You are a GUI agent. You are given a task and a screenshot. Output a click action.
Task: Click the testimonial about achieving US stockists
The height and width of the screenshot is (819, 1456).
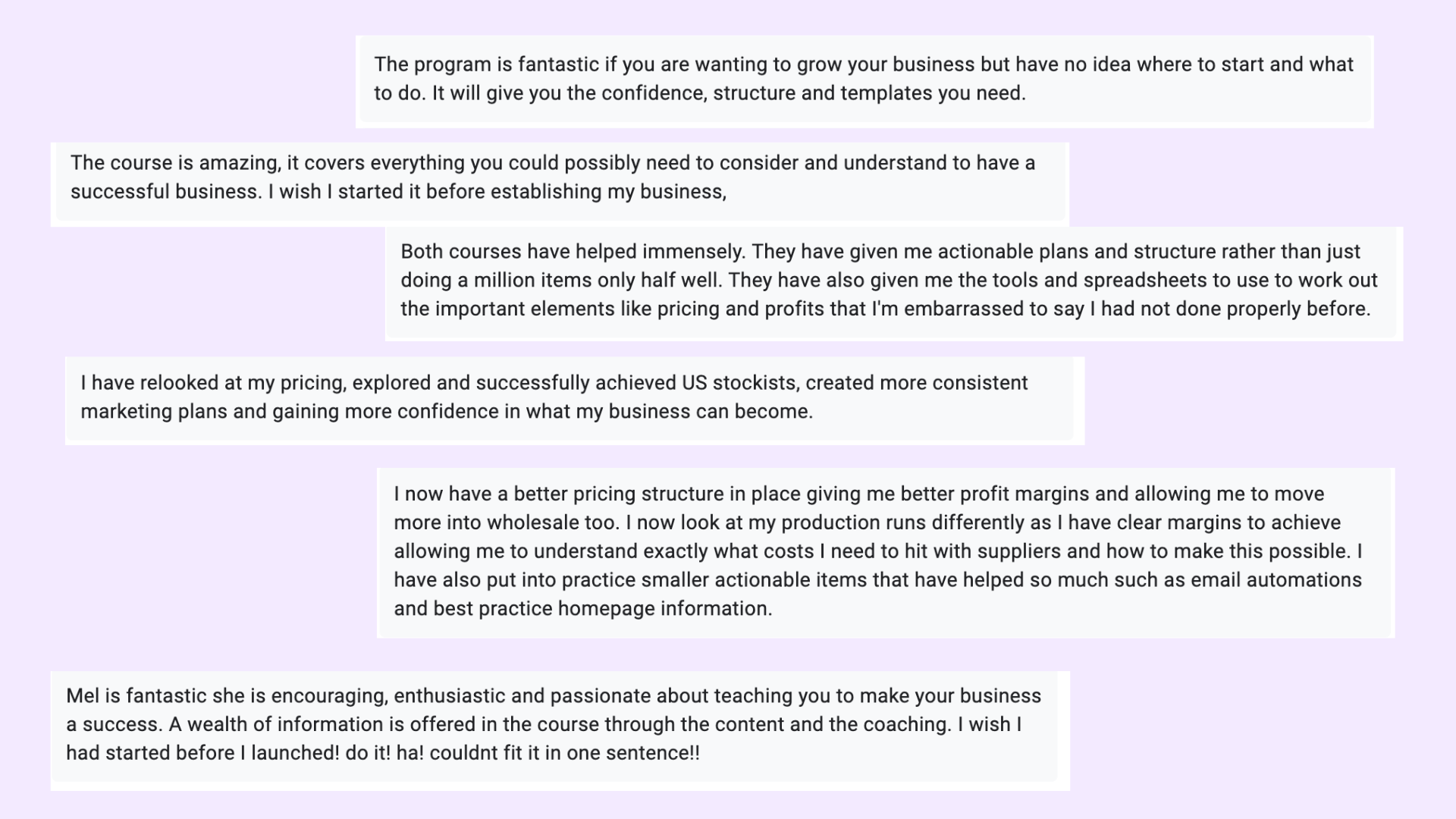574,397
